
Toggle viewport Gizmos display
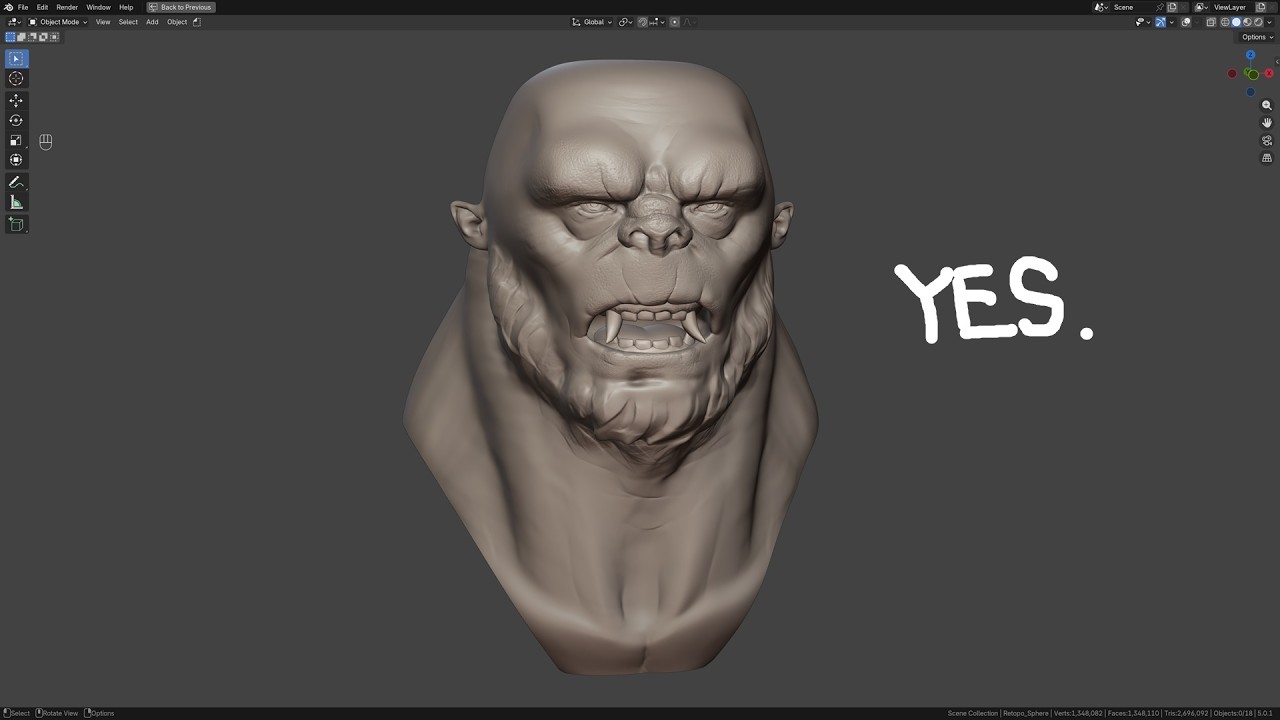[x=1160, y=22]
